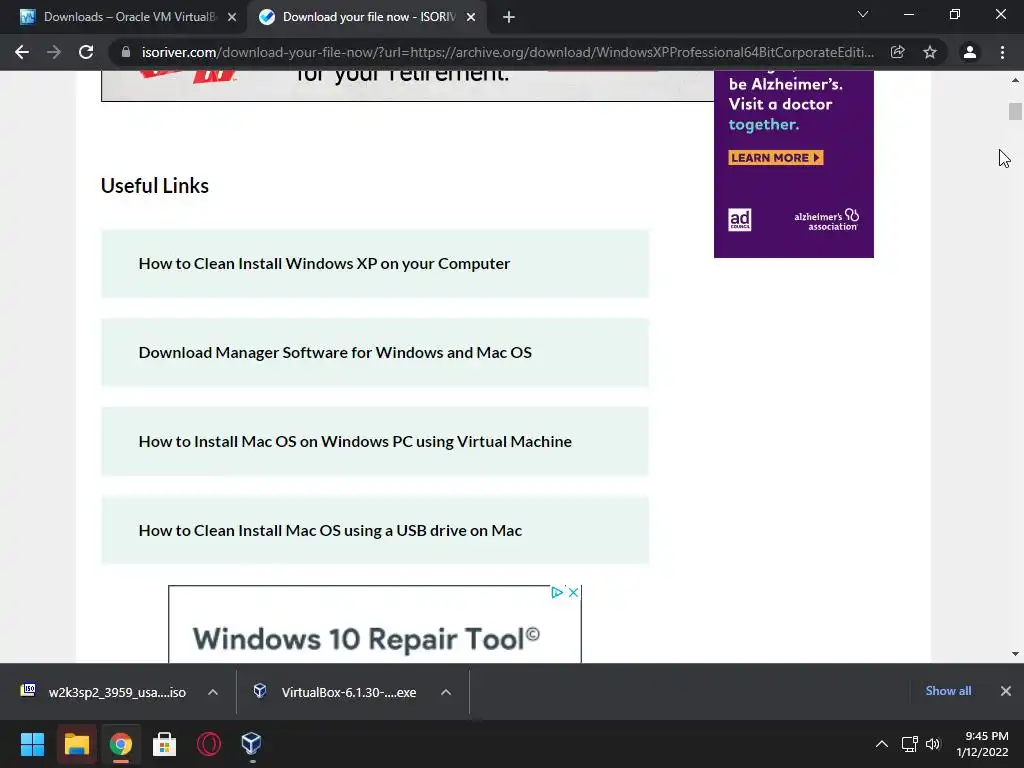1024x768 pixels.
Task: Open VirtualBox from the taskbar
Action: pyautogui.click(x=251, y=744)
